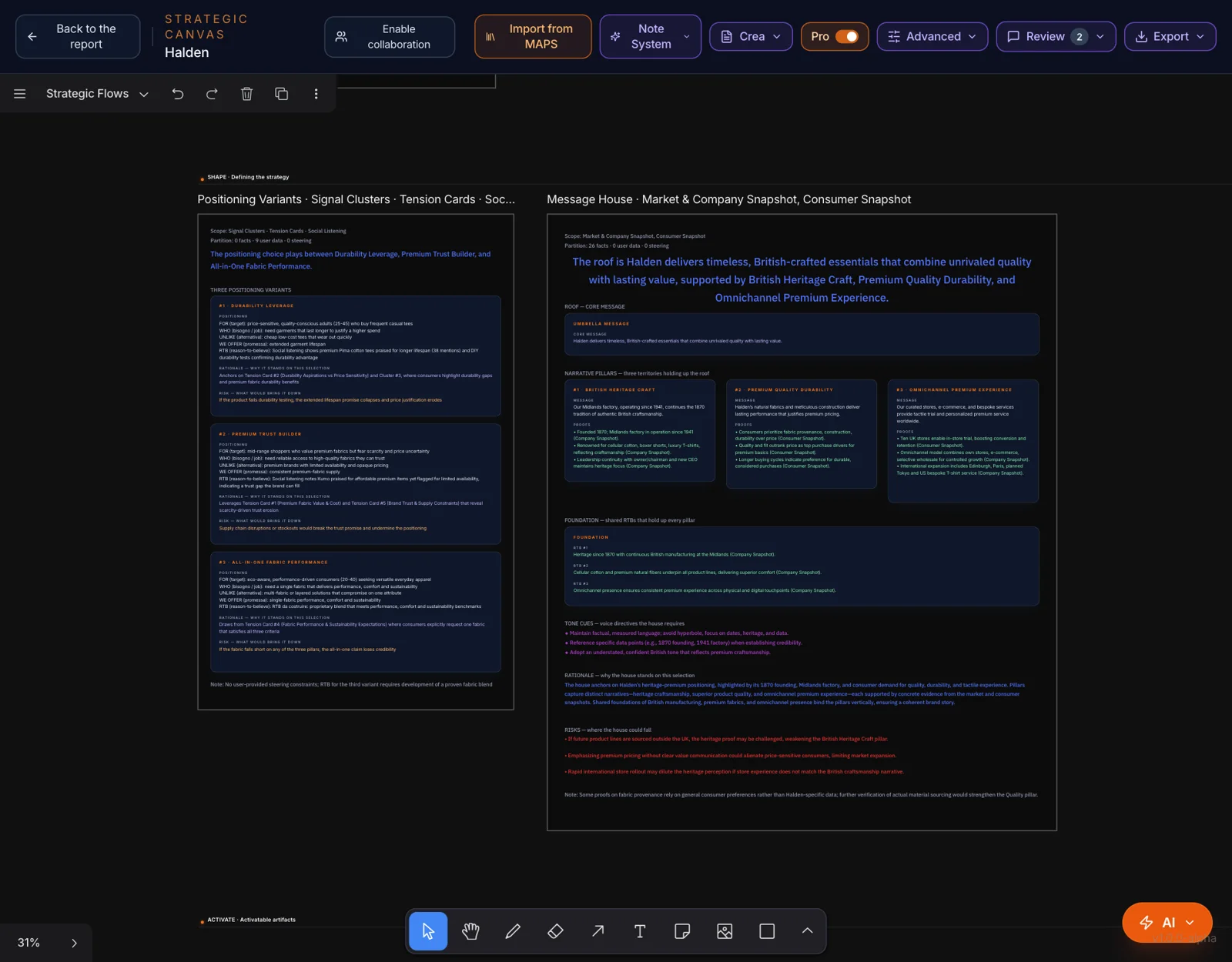The image size is (1232, 962).
Task: Click the Foundation RTBs card
Action: [x=802, y=566]
